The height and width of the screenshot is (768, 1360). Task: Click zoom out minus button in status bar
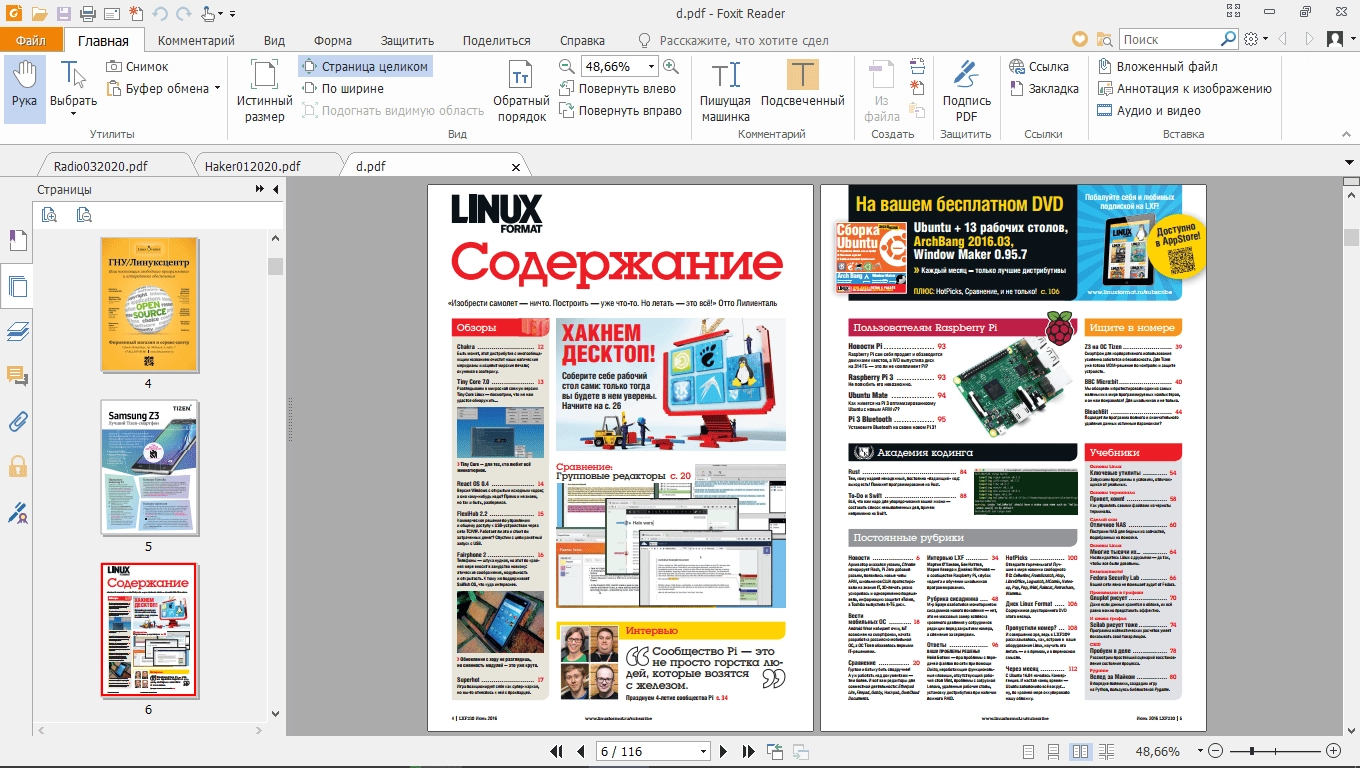coord(1216,751)
